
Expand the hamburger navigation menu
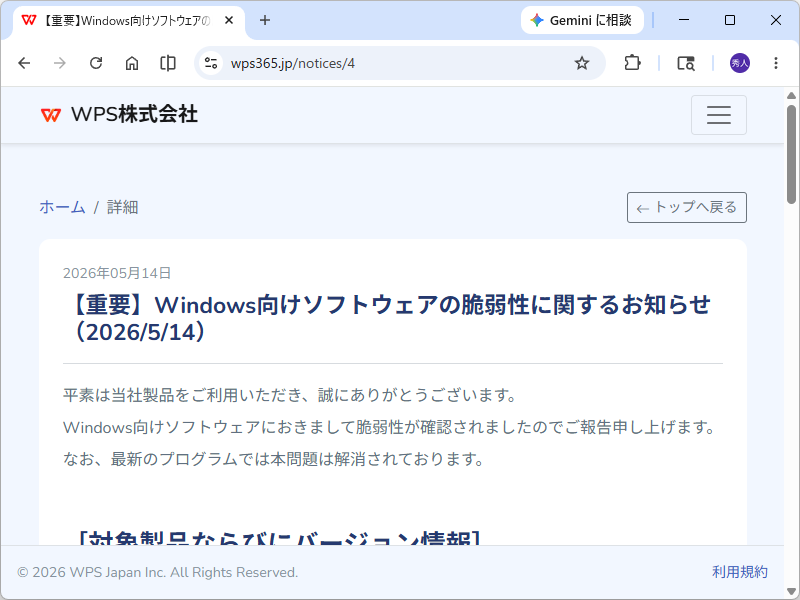click(x=719, y=115)
